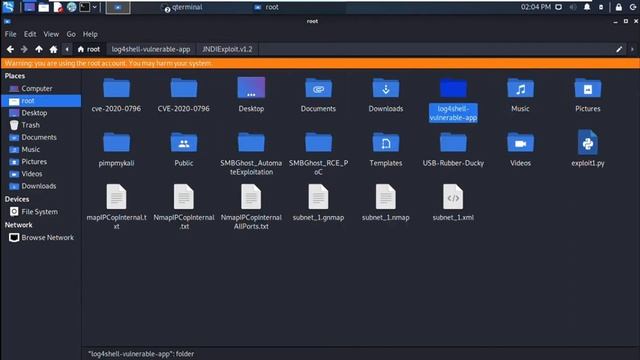This screenshot has width=640, height=360.
Task: Select the mapIPCopInternal.txt file
Action: (116, 197)
